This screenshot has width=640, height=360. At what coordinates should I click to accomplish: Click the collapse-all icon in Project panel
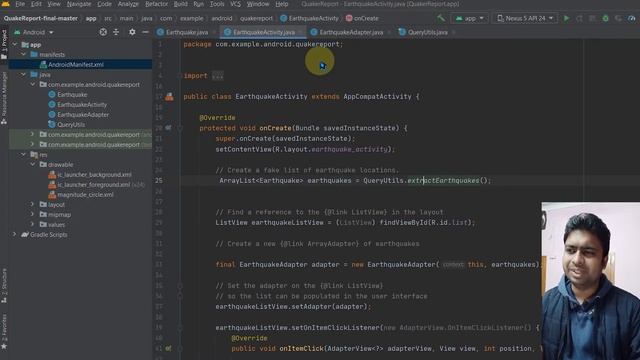[116, 32]
